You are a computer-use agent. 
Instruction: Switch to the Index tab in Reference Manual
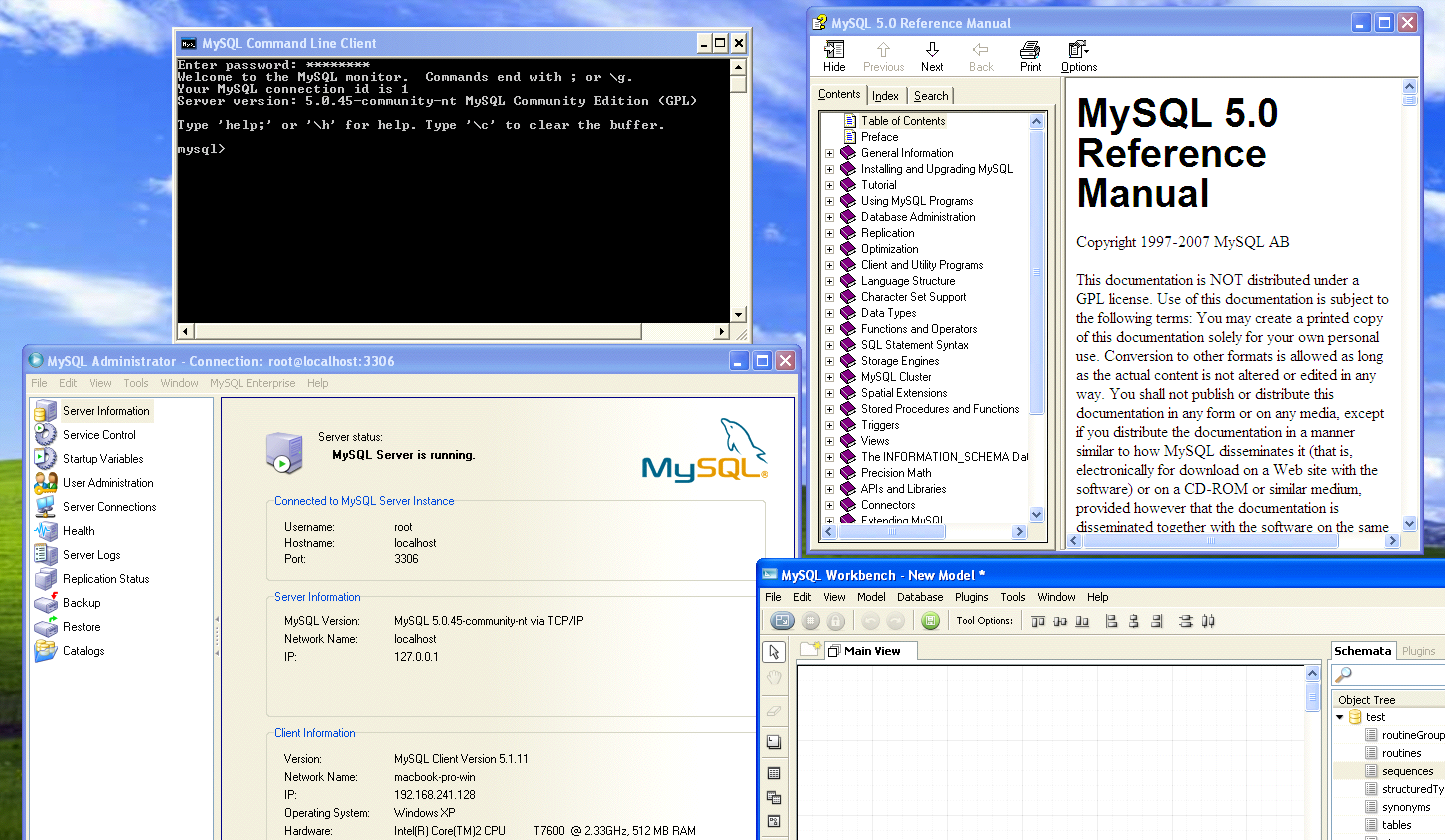tap(886, 96)
